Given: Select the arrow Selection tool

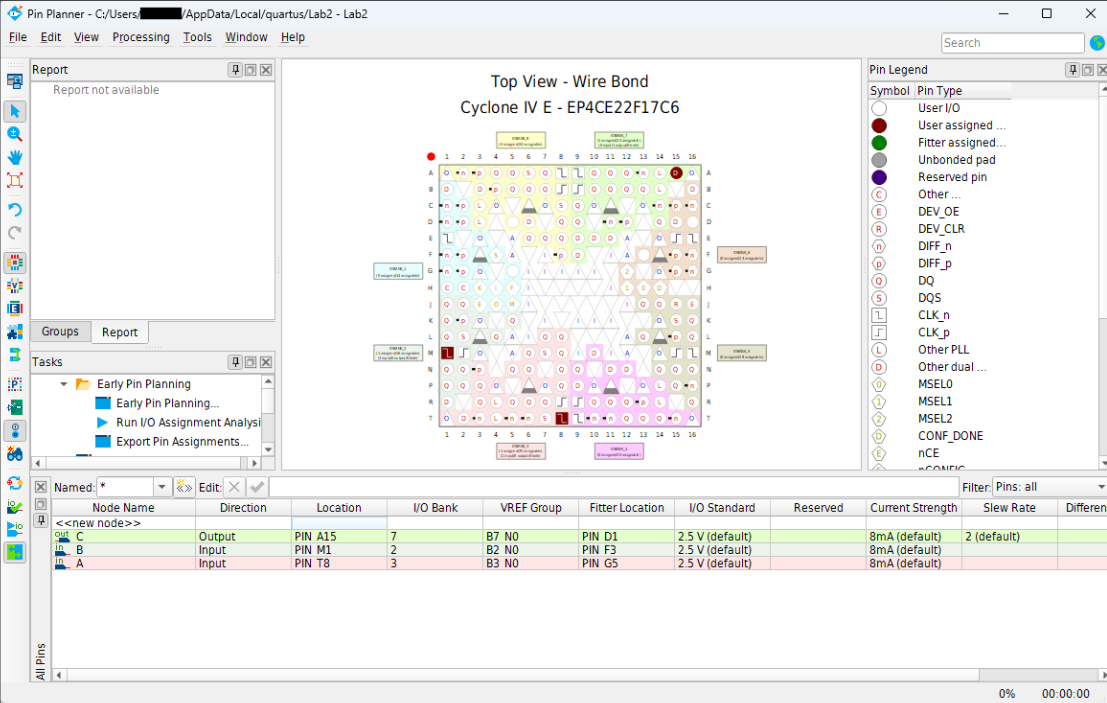Looking at the screenshot, I should click(x=15, y=111).
